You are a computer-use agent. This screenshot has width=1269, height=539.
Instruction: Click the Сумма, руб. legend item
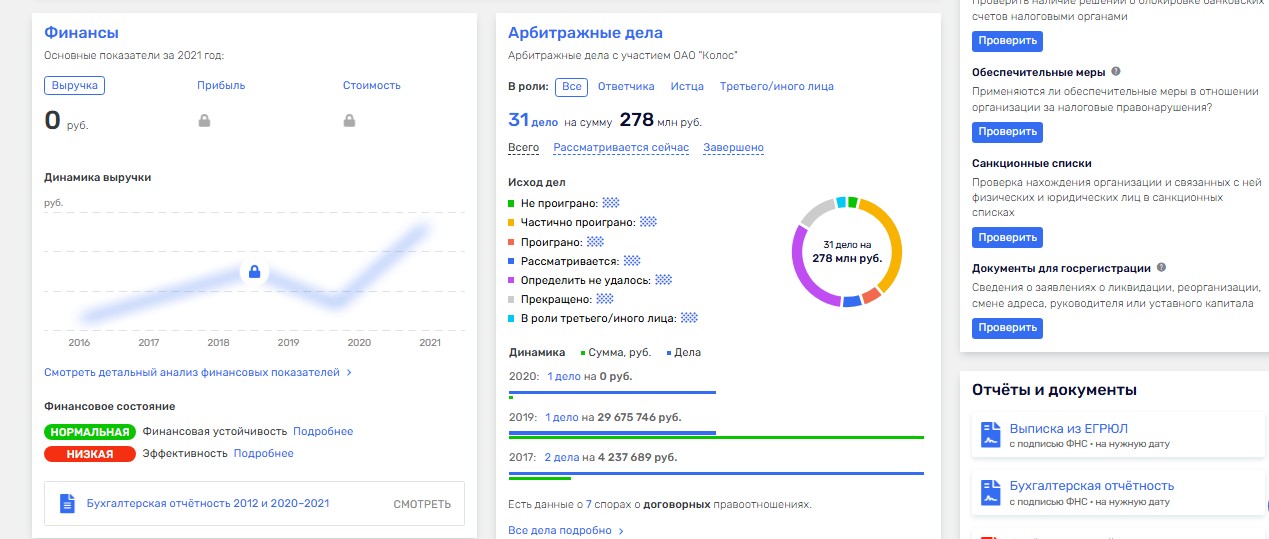coord(616,353)
